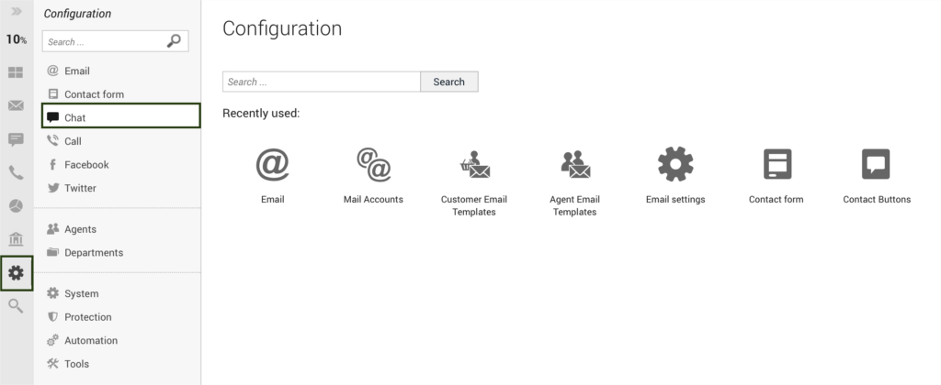Open Email settings gear icon

675,164
